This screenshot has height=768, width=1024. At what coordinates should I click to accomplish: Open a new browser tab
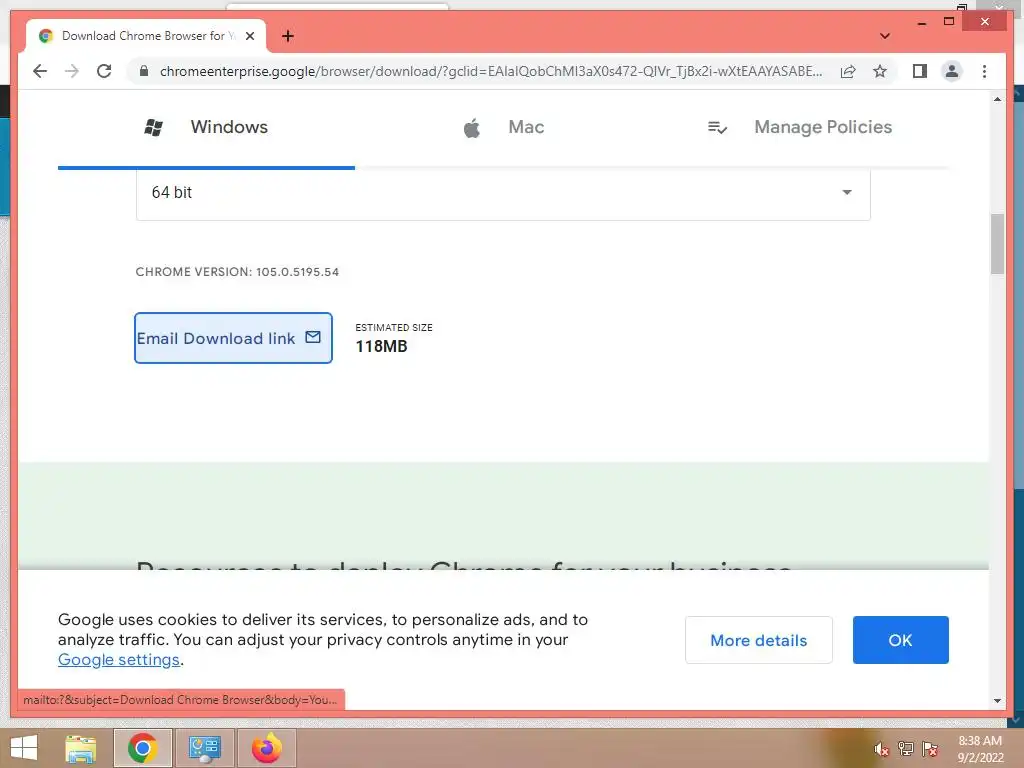(x=287, y=36)
